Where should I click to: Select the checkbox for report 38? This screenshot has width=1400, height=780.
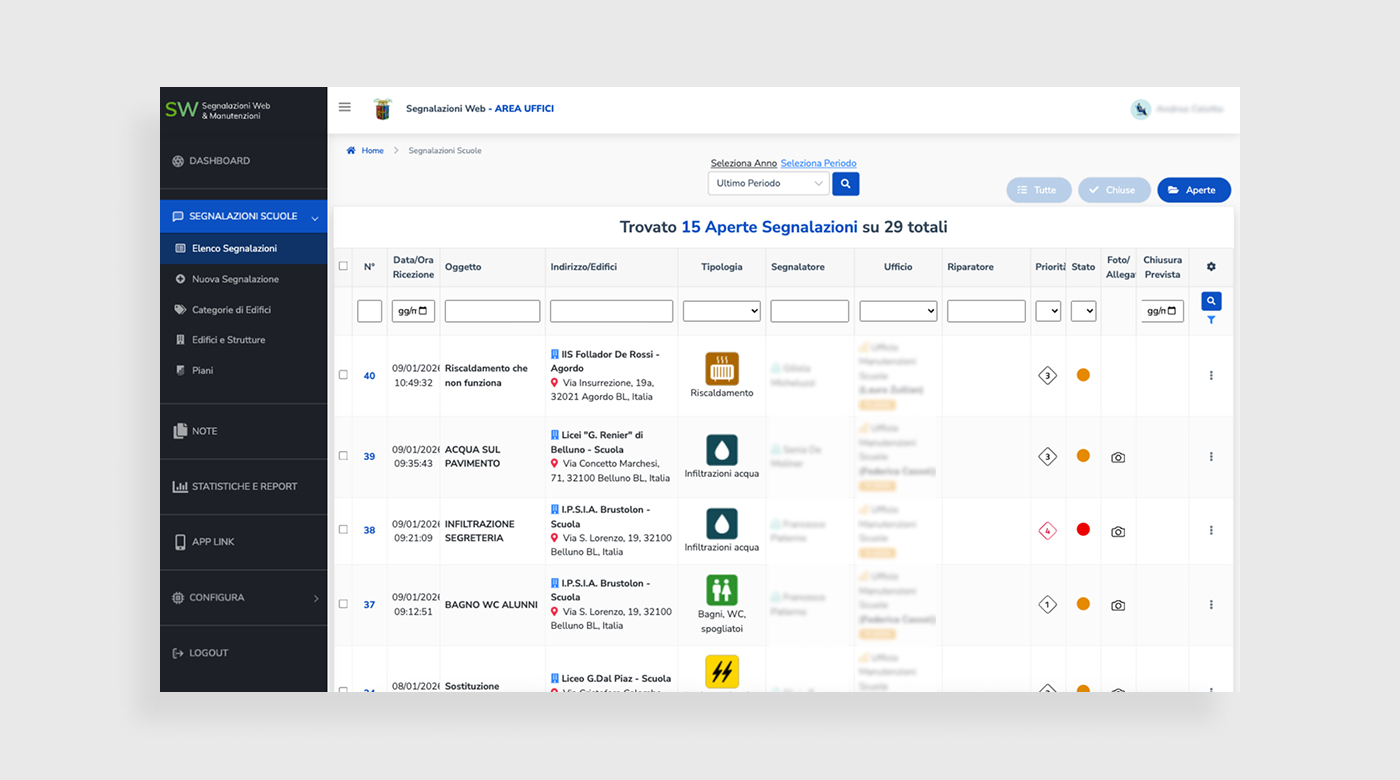coord(343,530)
